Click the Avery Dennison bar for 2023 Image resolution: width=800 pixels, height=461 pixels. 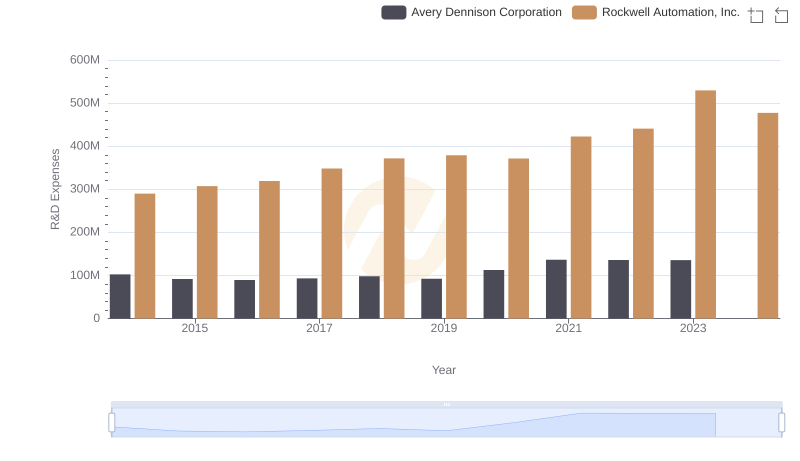pos(681,289)
